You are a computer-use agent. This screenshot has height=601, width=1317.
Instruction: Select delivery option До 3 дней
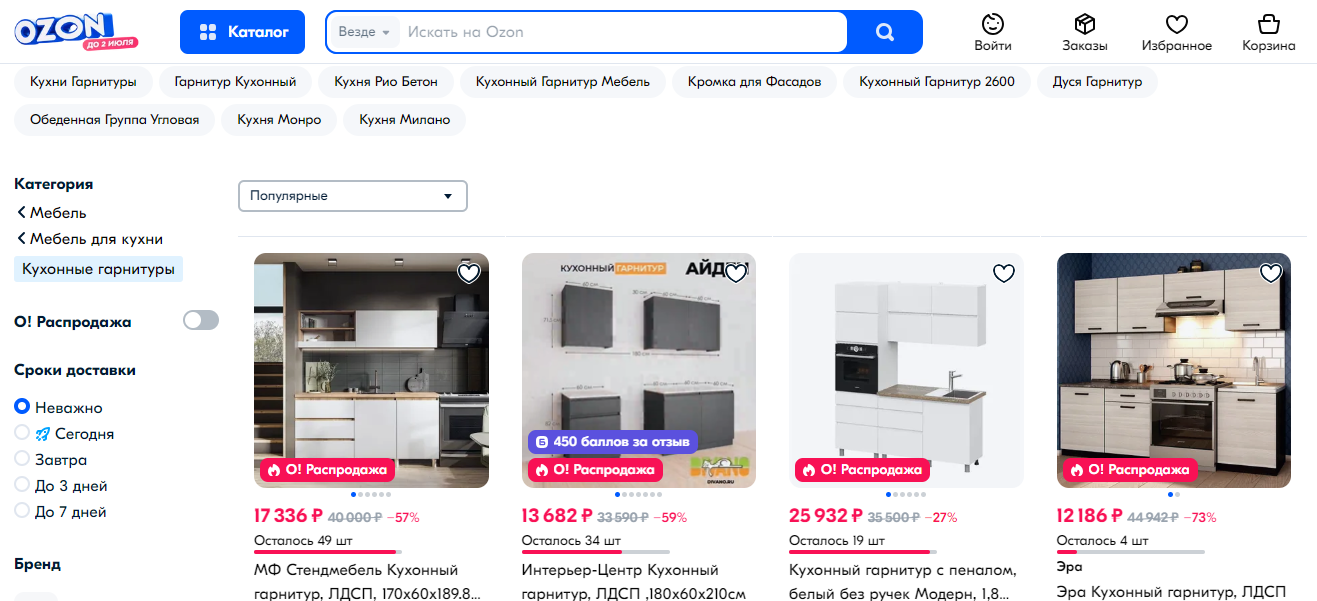coord(61,486)
